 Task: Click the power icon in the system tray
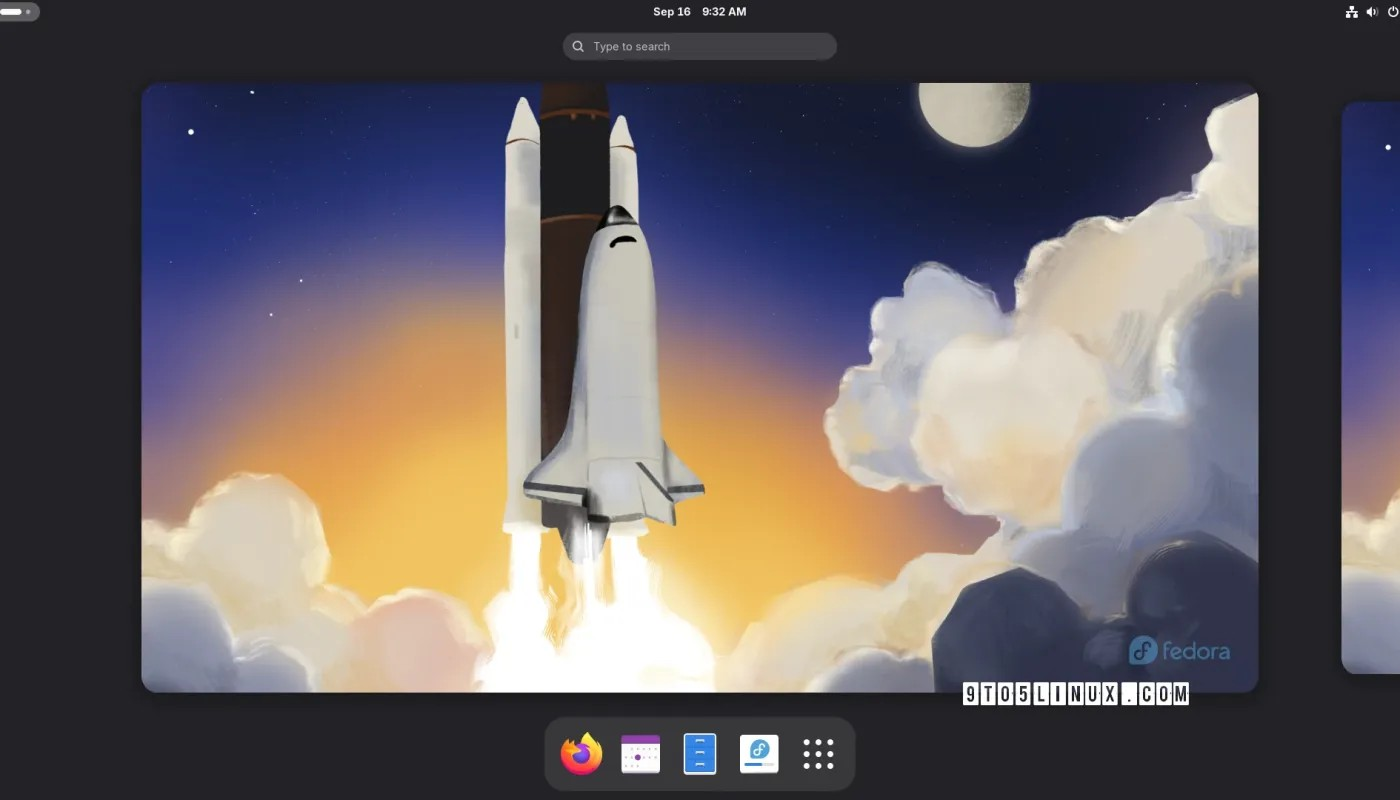click(1391, 11)
